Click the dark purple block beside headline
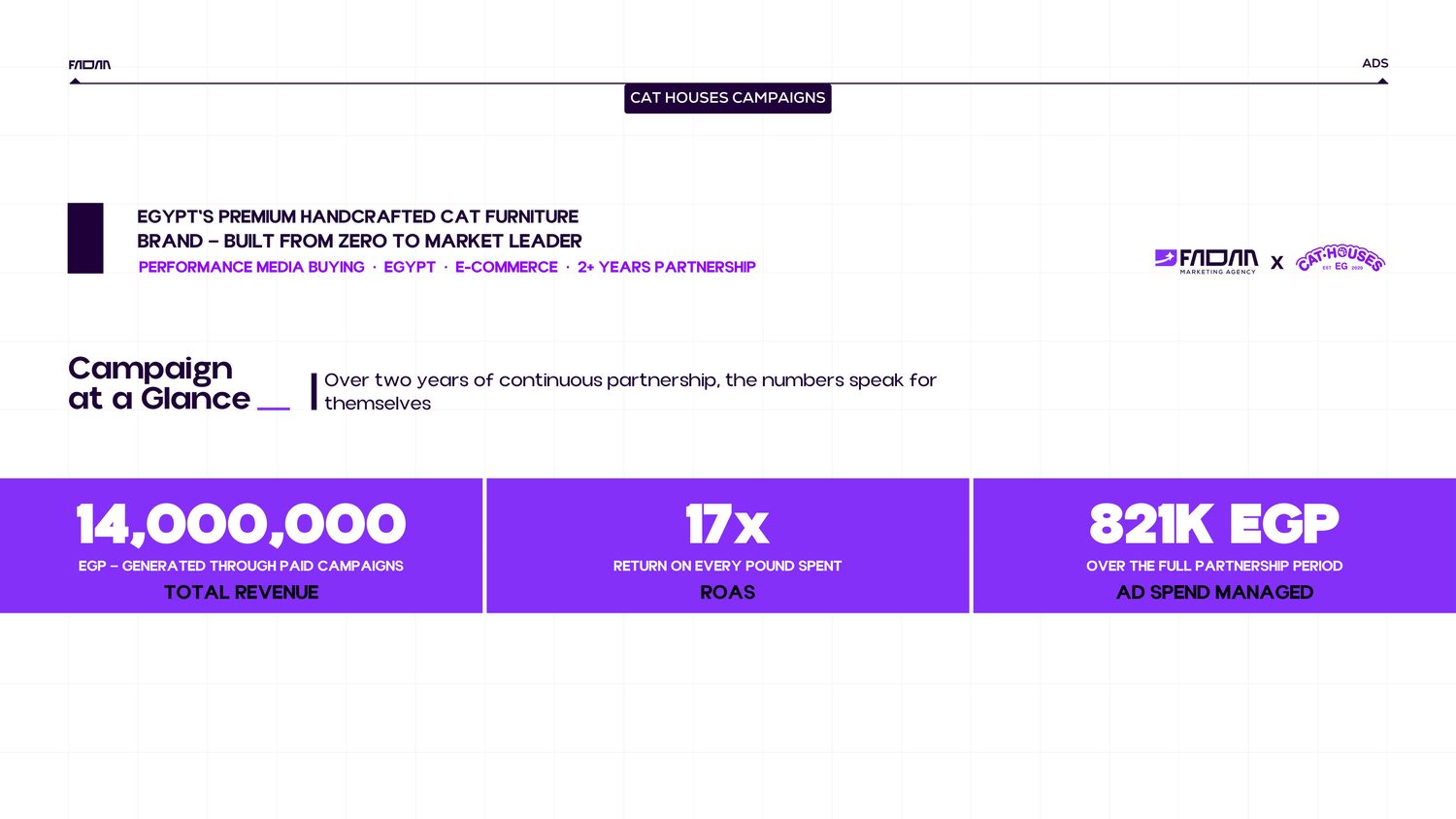The height and width of the screenshot is (819, 1456). click(85, 238)
